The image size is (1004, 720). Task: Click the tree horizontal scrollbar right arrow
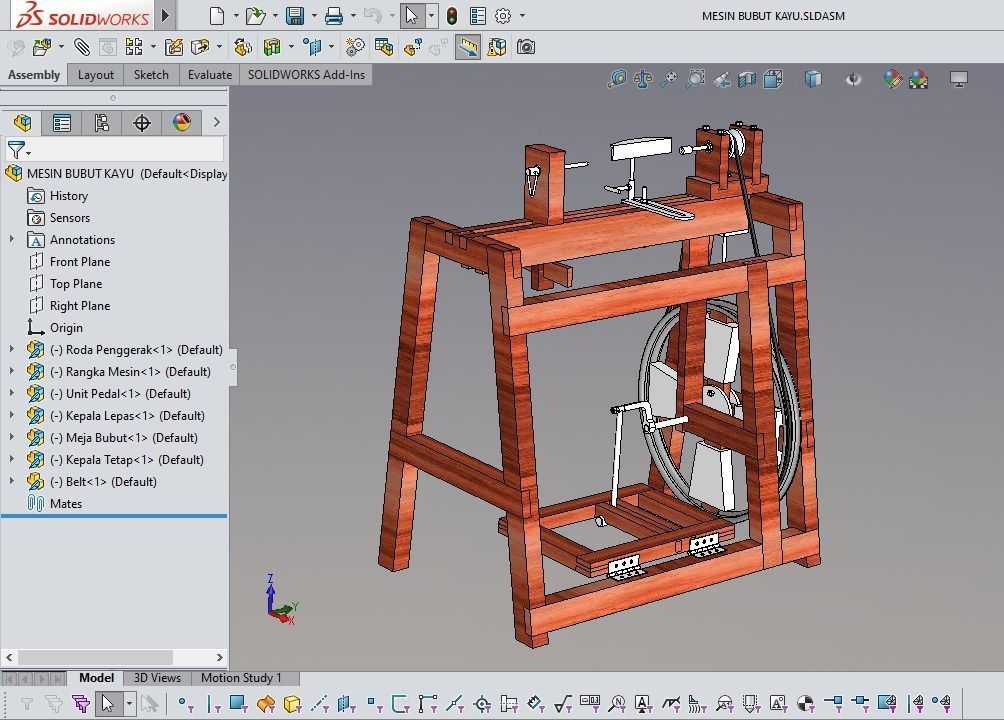(x=220, y=657)
